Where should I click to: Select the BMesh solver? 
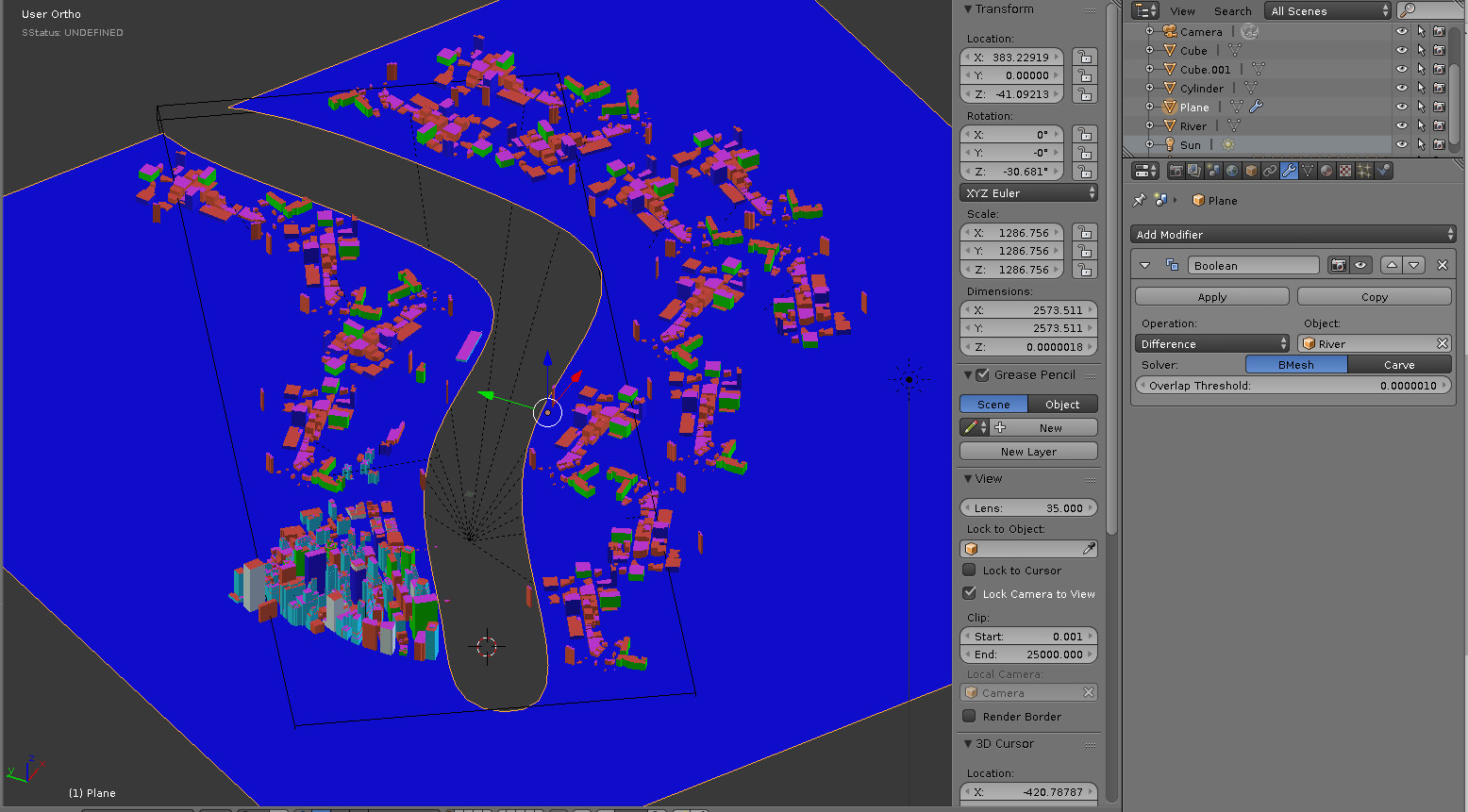(1296, 364)
